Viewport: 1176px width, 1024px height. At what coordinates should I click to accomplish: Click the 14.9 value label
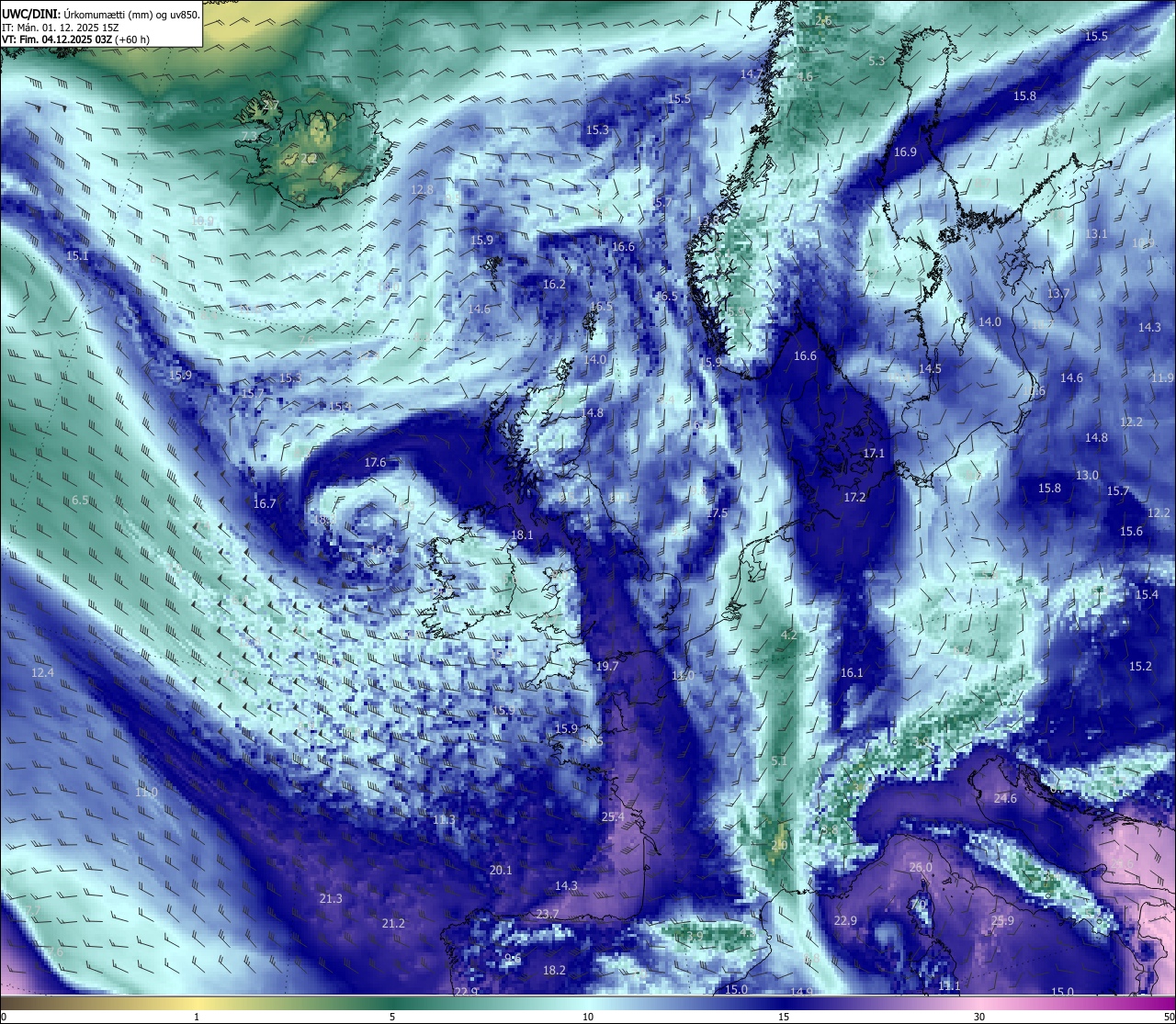pos(802,992)
